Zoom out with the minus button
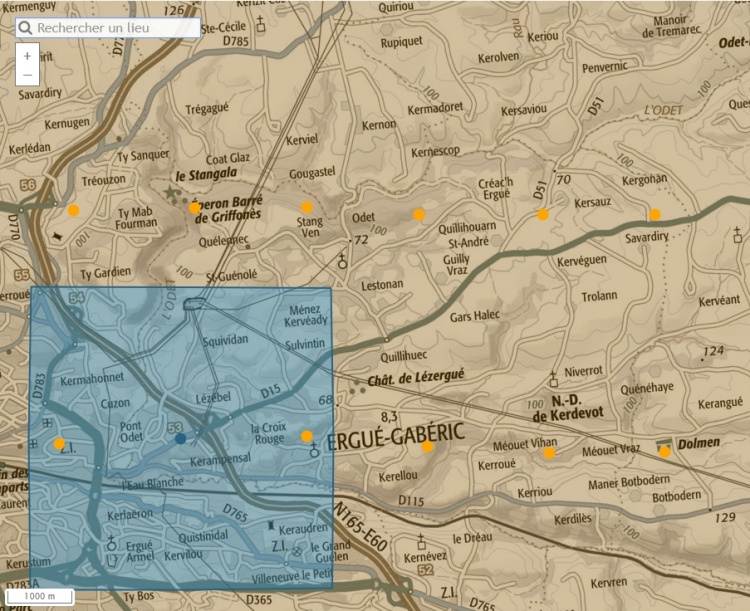 (27, 75)
